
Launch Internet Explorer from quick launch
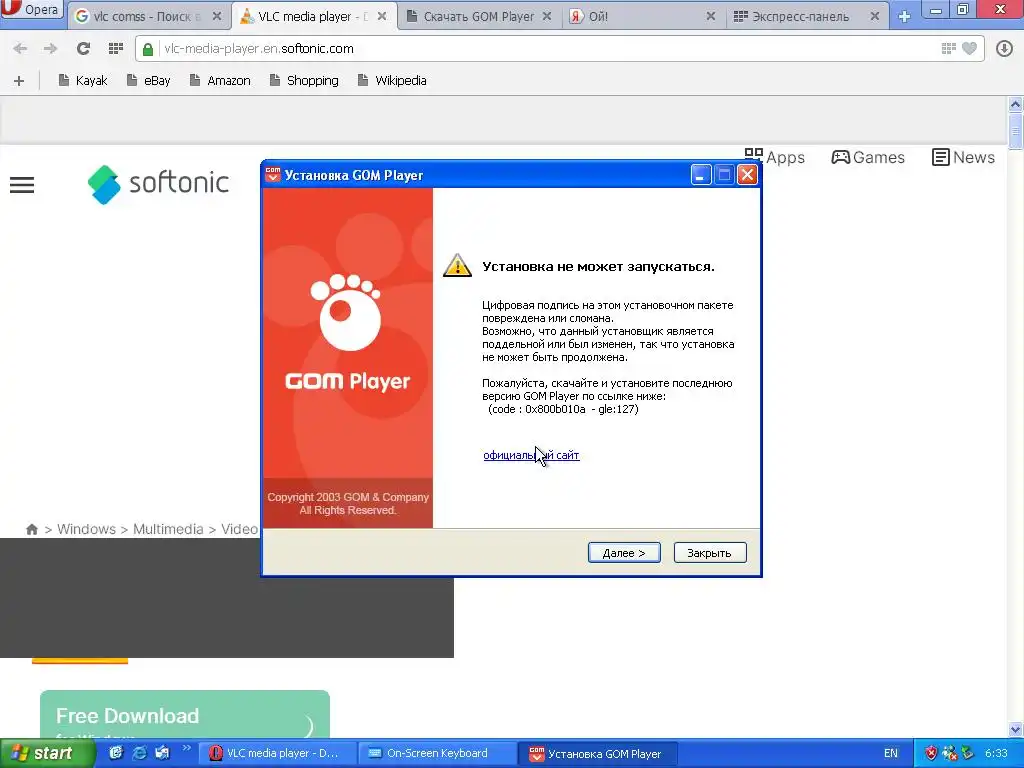tap(139, 753)
